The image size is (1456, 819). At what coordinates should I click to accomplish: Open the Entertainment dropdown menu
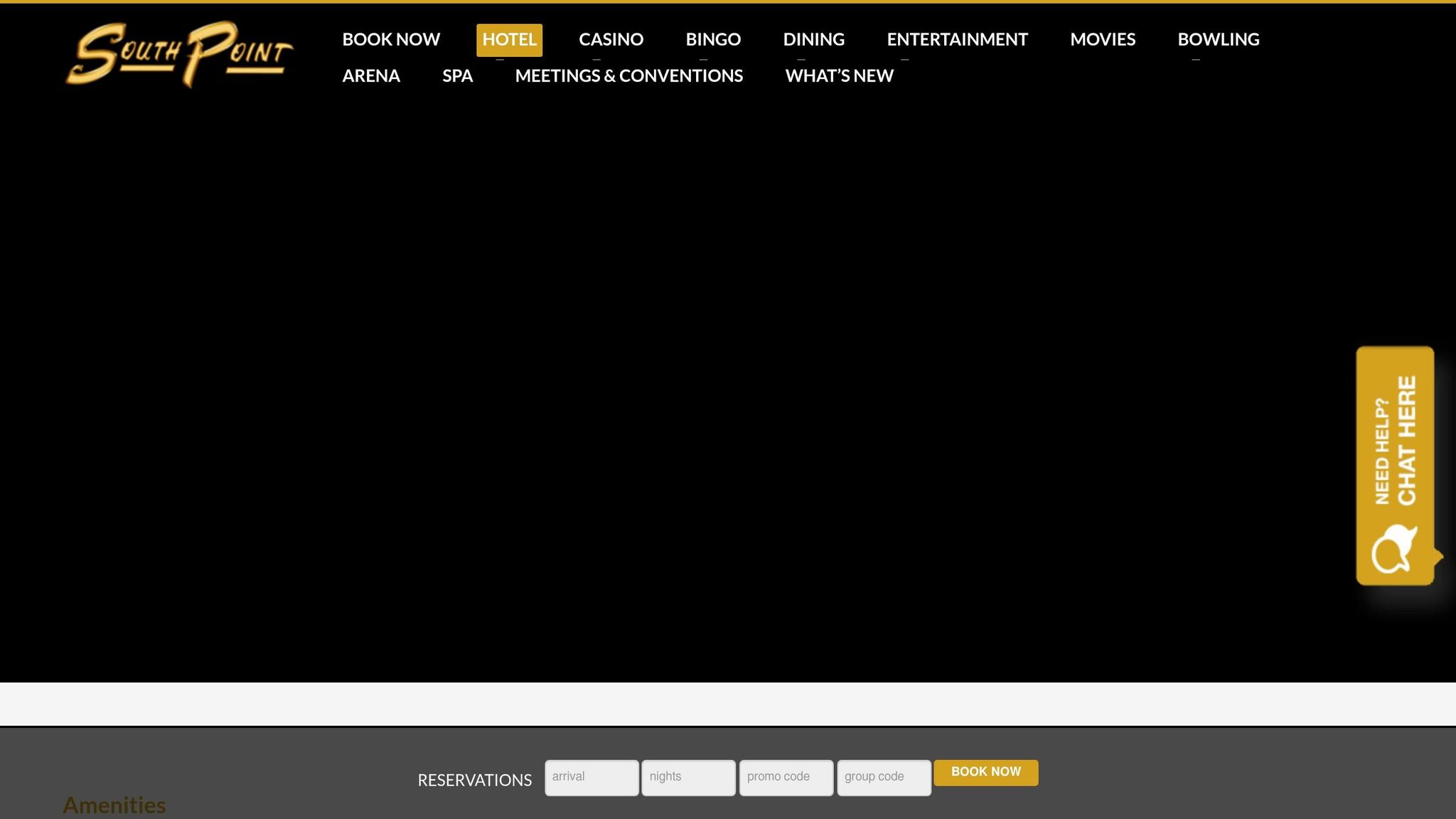point(957,40)
